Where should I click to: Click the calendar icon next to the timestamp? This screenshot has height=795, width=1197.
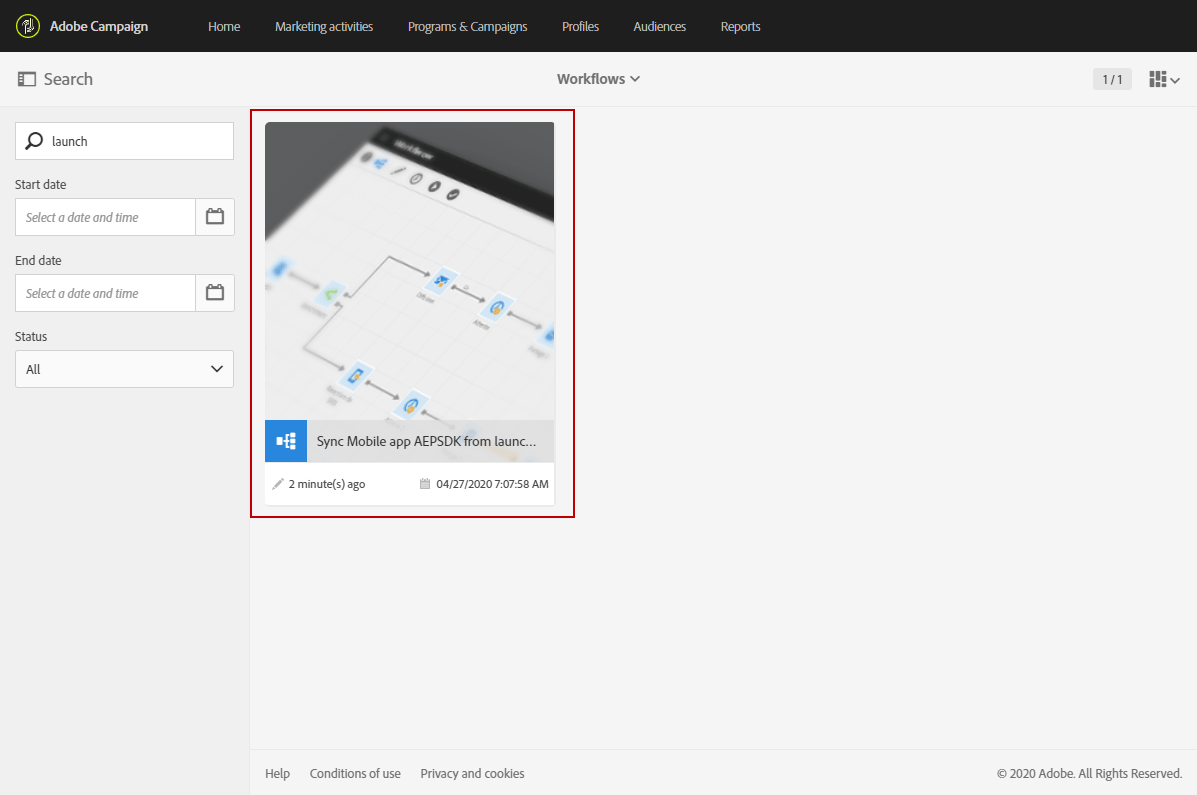pyautogui.click(x=423, y=483)
